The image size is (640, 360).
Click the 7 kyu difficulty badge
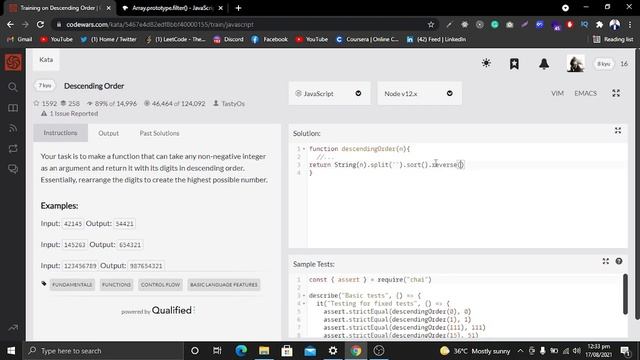pos(44,86)
